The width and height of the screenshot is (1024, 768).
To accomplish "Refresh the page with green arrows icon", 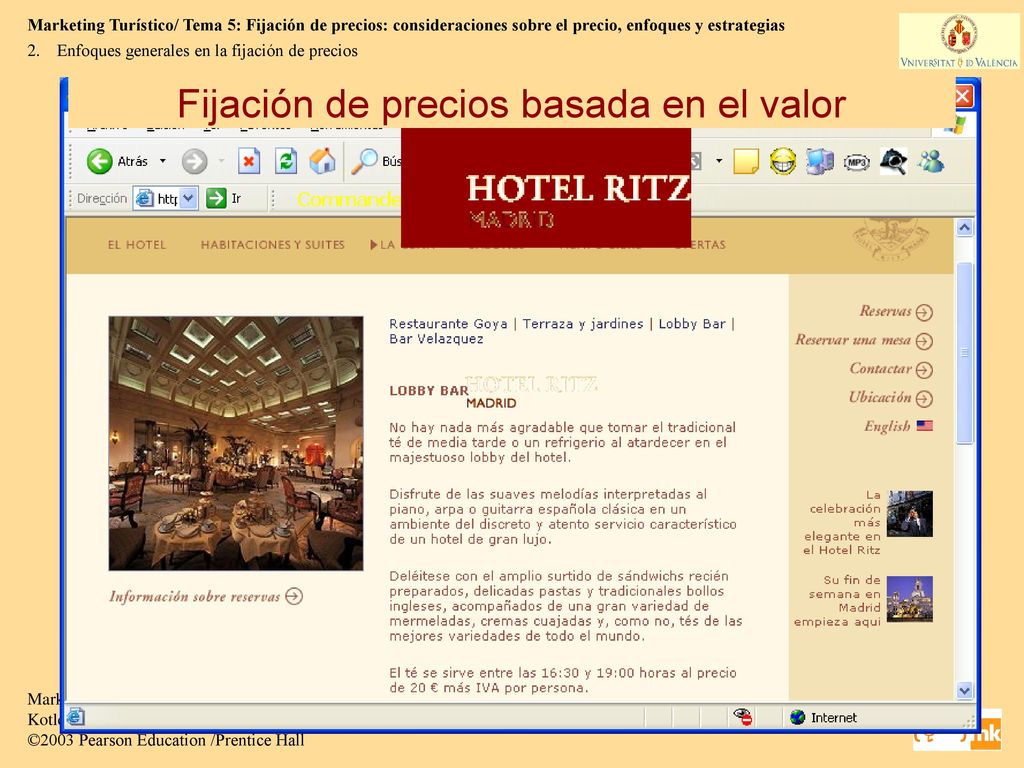I will click(285, 161).
